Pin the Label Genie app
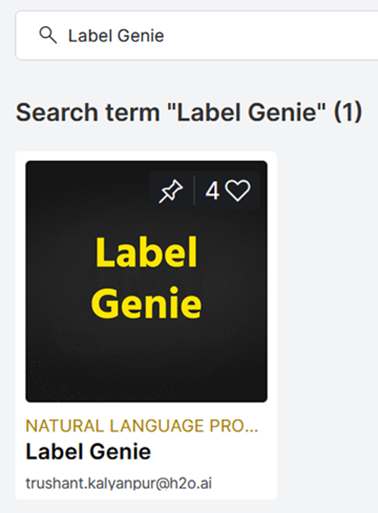This screenshot has height=513, width=378. pyautogui.click(x=171, y=191)
